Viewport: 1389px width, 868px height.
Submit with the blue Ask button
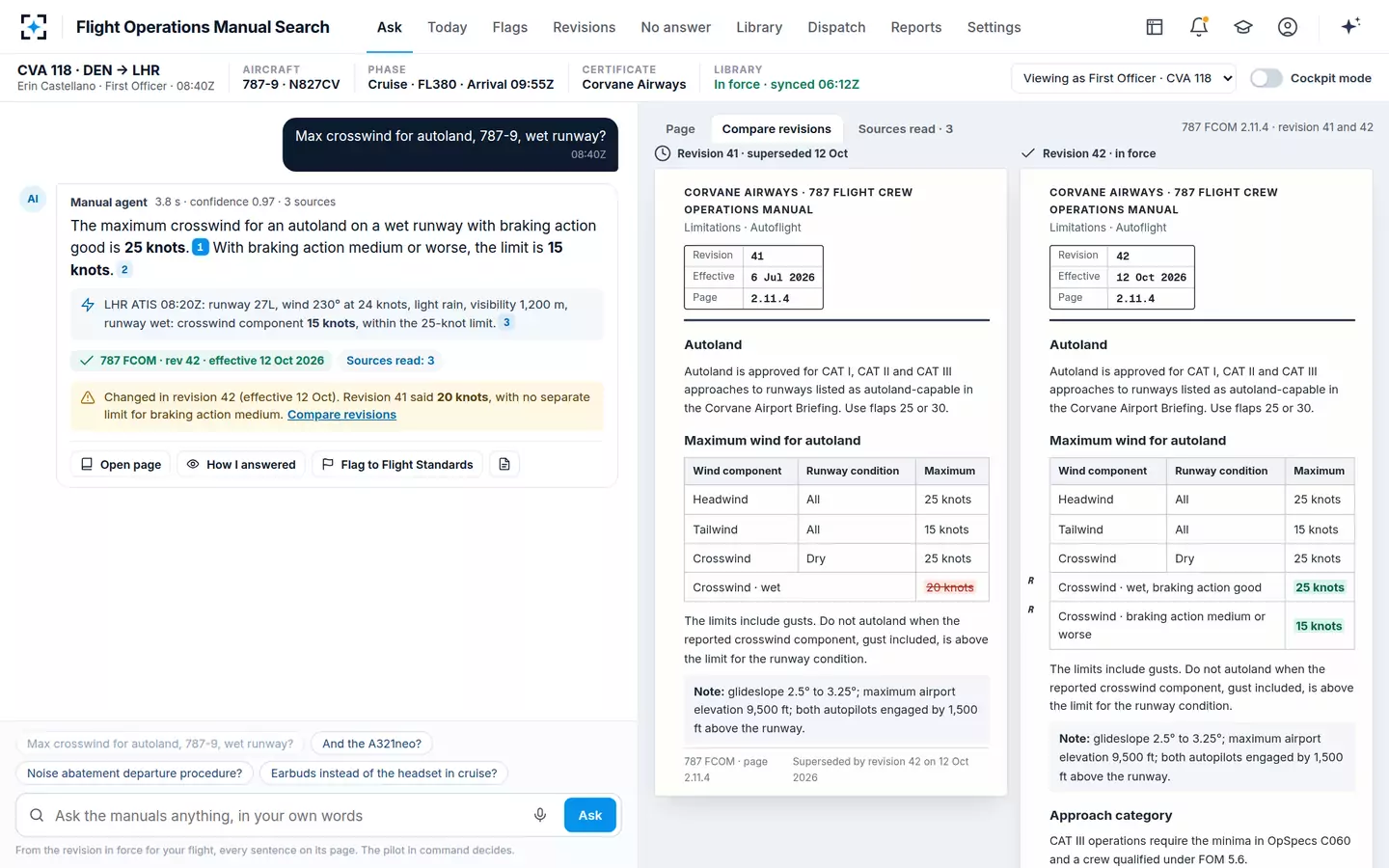coord(590,815)
